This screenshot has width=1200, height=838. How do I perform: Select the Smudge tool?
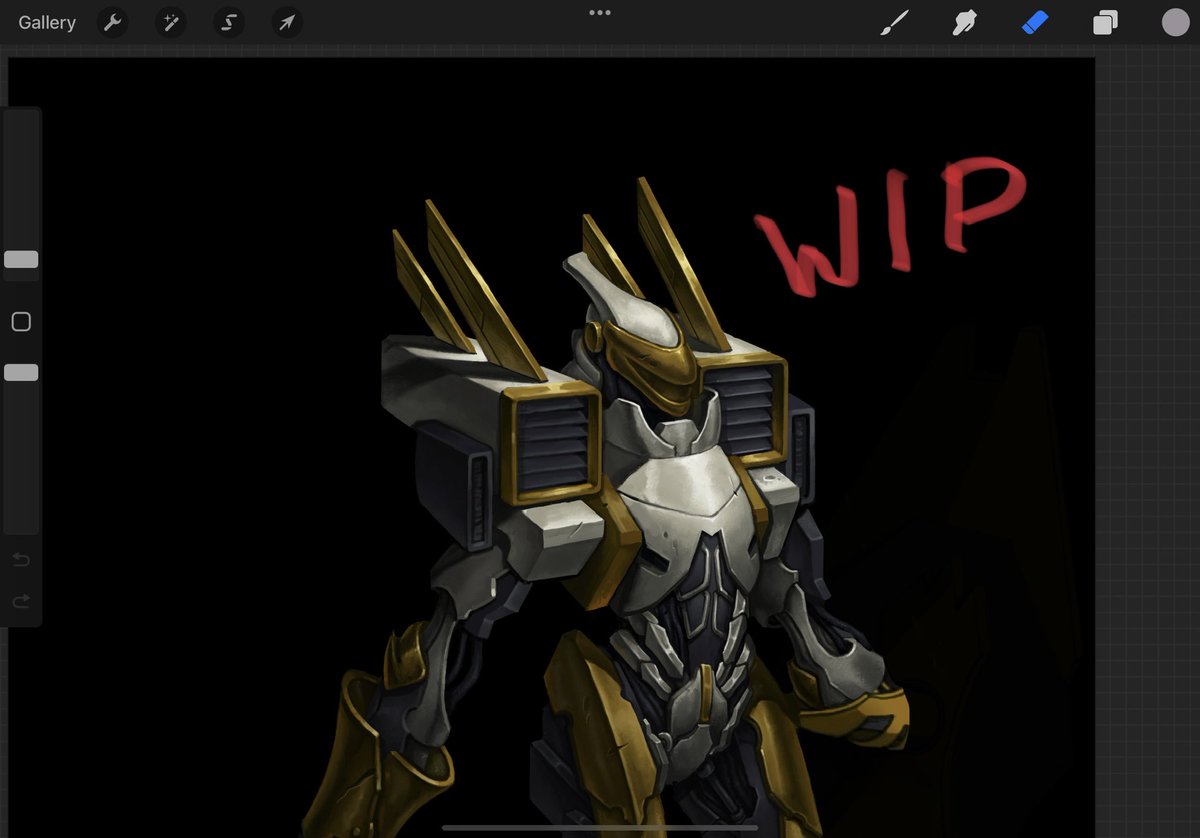coord(964,22)
